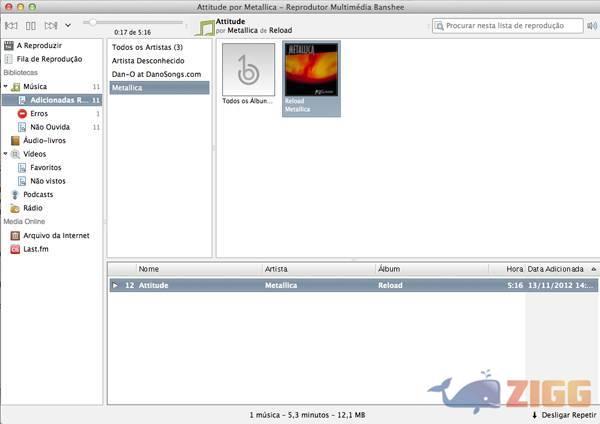Sort tracks by Nome column

[199, 269]
